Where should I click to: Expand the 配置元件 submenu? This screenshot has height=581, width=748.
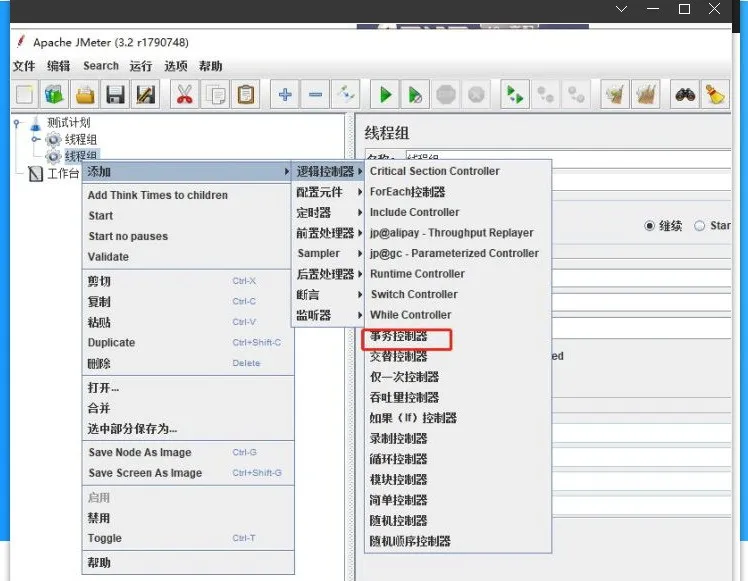click(x=328, y=192)
